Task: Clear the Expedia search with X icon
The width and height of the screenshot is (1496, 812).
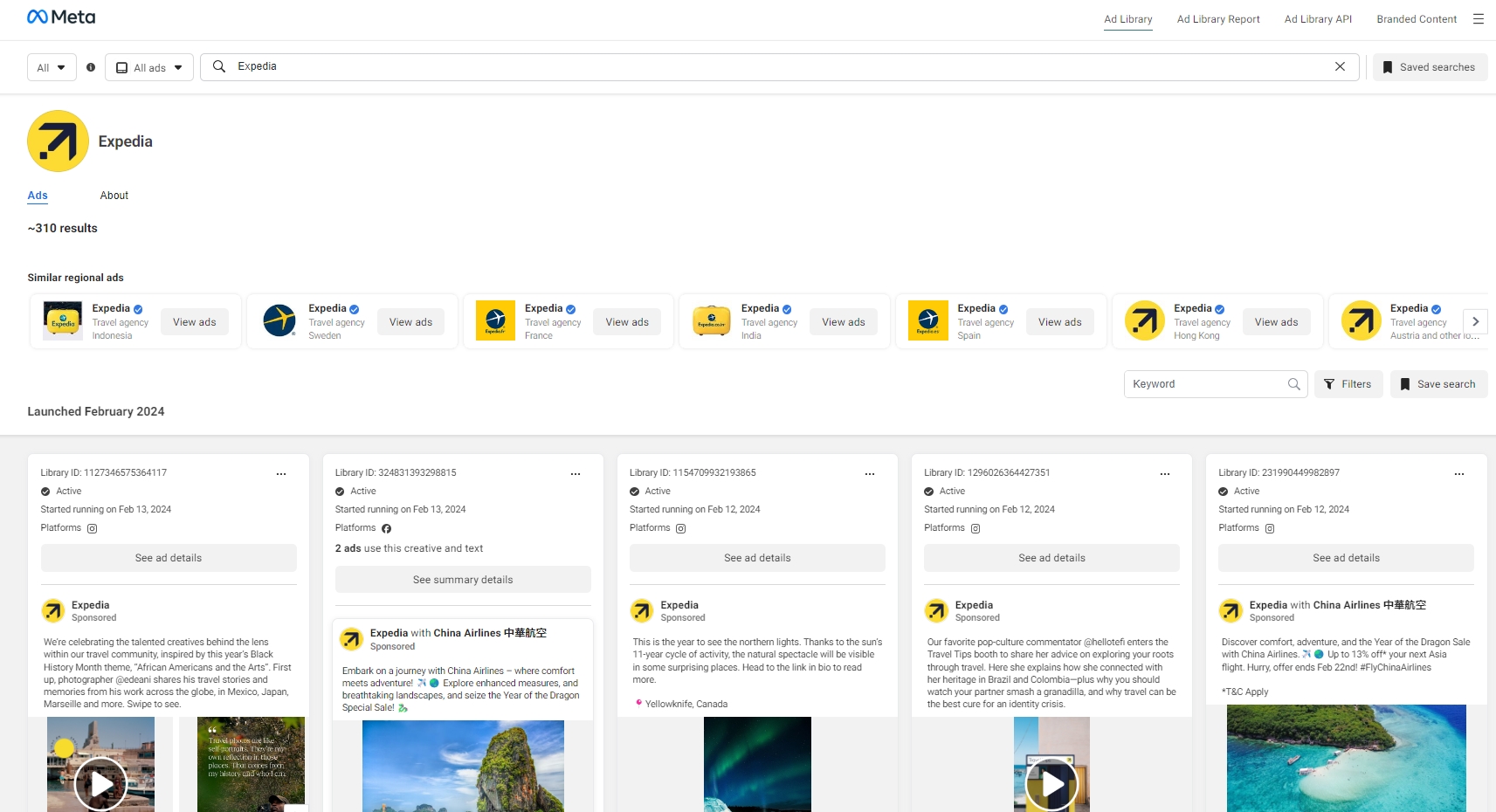Action: click(1340, 66)
